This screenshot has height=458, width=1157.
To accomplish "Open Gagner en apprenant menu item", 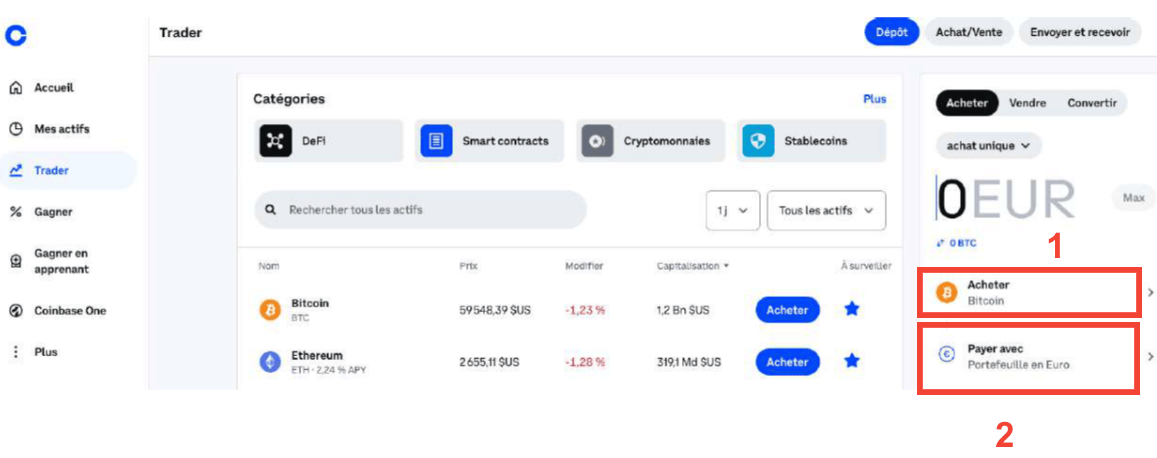I will point(61,261).
